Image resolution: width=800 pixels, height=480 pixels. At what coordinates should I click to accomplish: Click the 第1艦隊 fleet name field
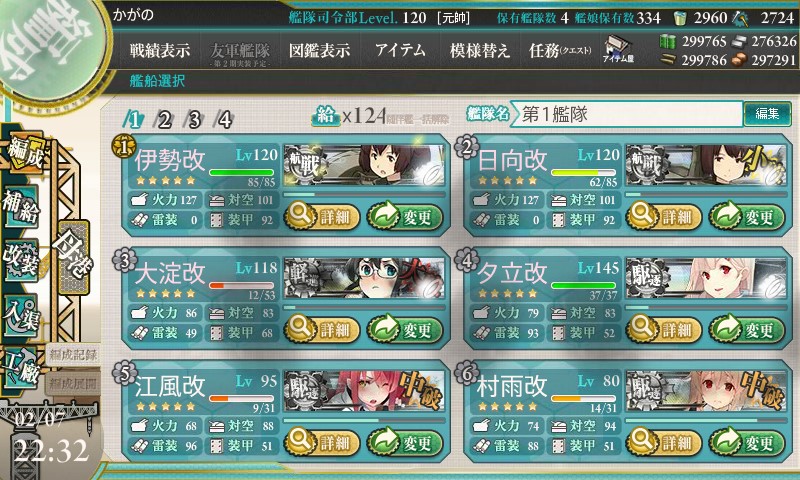627,114
